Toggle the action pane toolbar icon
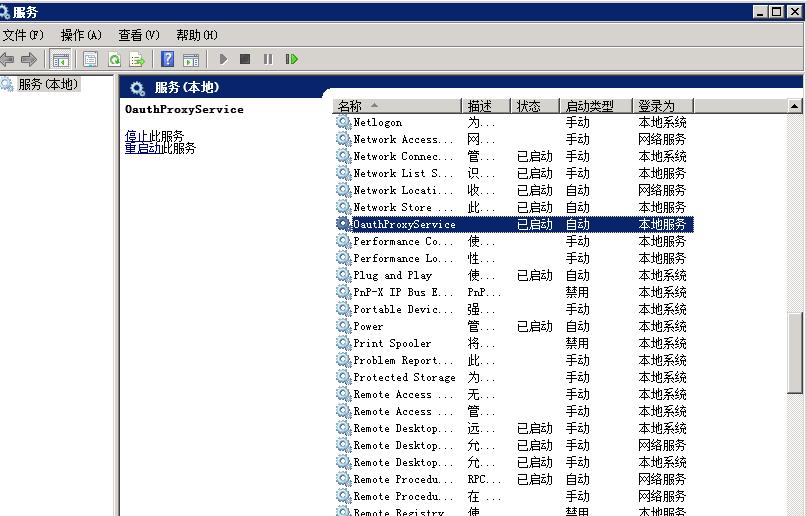Screen dimensions: 807x516 tap(191, 60)
